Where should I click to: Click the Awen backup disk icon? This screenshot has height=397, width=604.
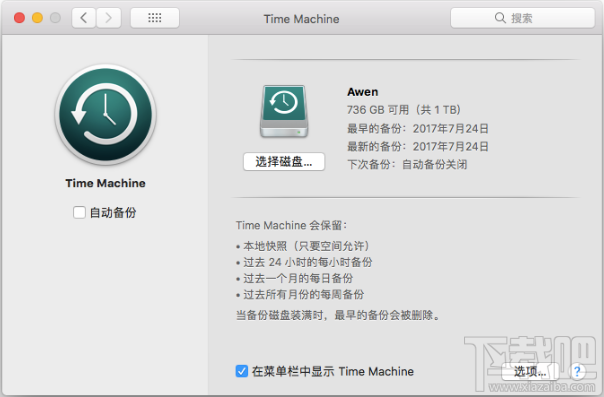click(x=284, y=111)
